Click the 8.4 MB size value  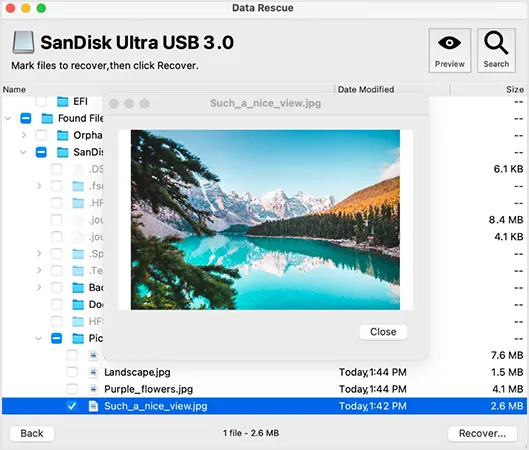click(x=506, y=220)
